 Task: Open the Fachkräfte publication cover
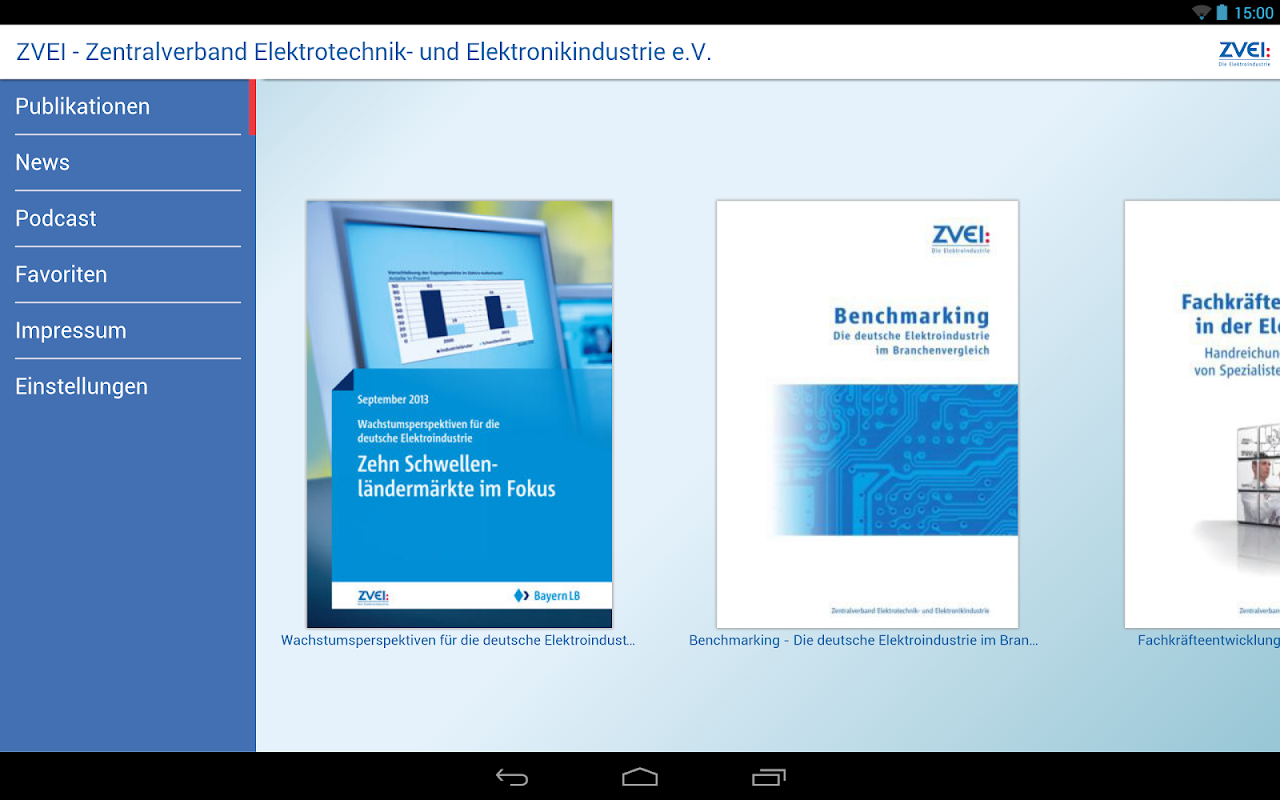tap(1202, 414)
